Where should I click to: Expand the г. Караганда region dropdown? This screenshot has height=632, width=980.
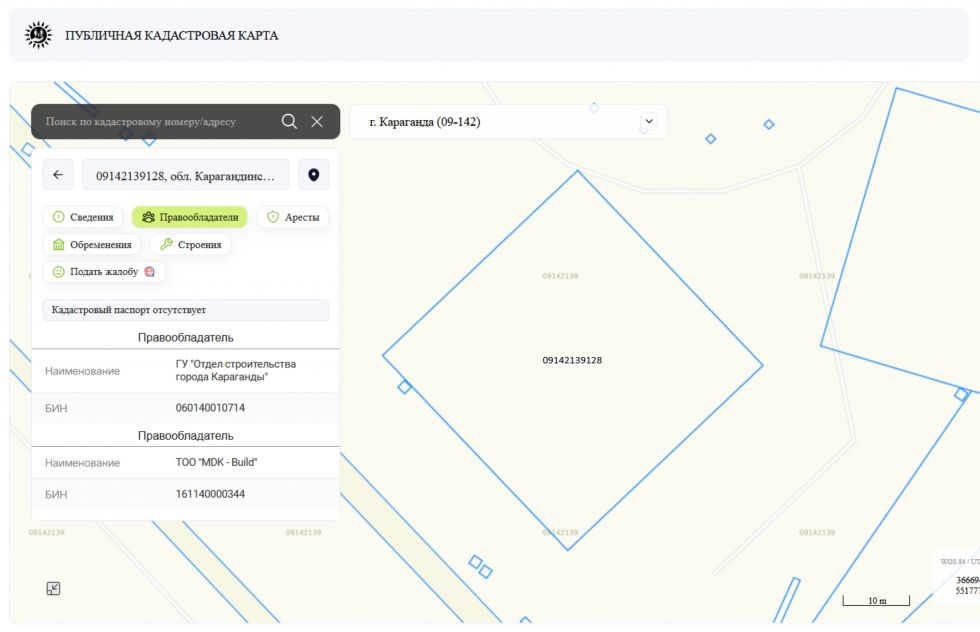click(x=508, y=122)
